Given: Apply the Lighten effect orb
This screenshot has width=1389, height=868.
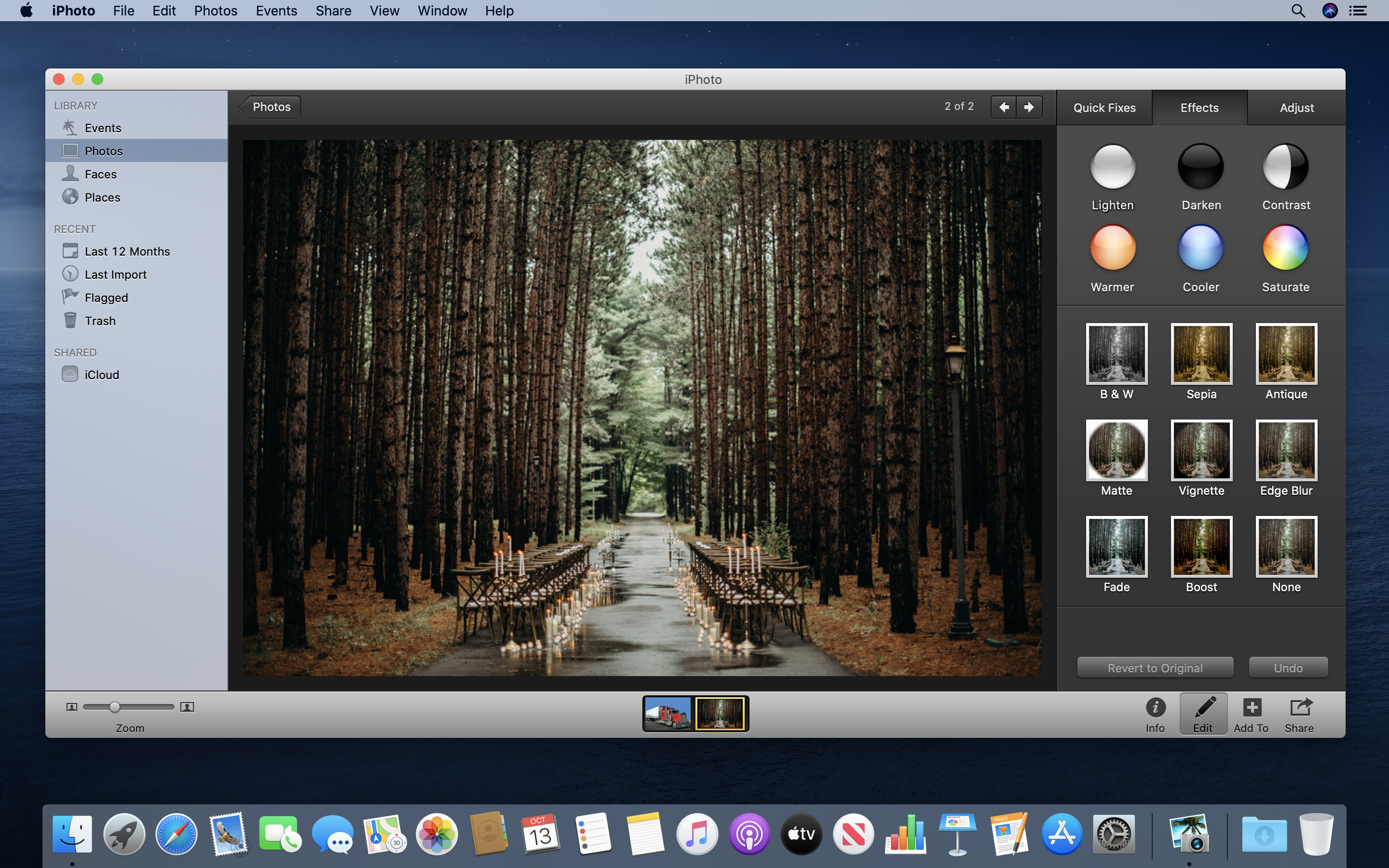Looking at the screenshot, I should 1112,166.
